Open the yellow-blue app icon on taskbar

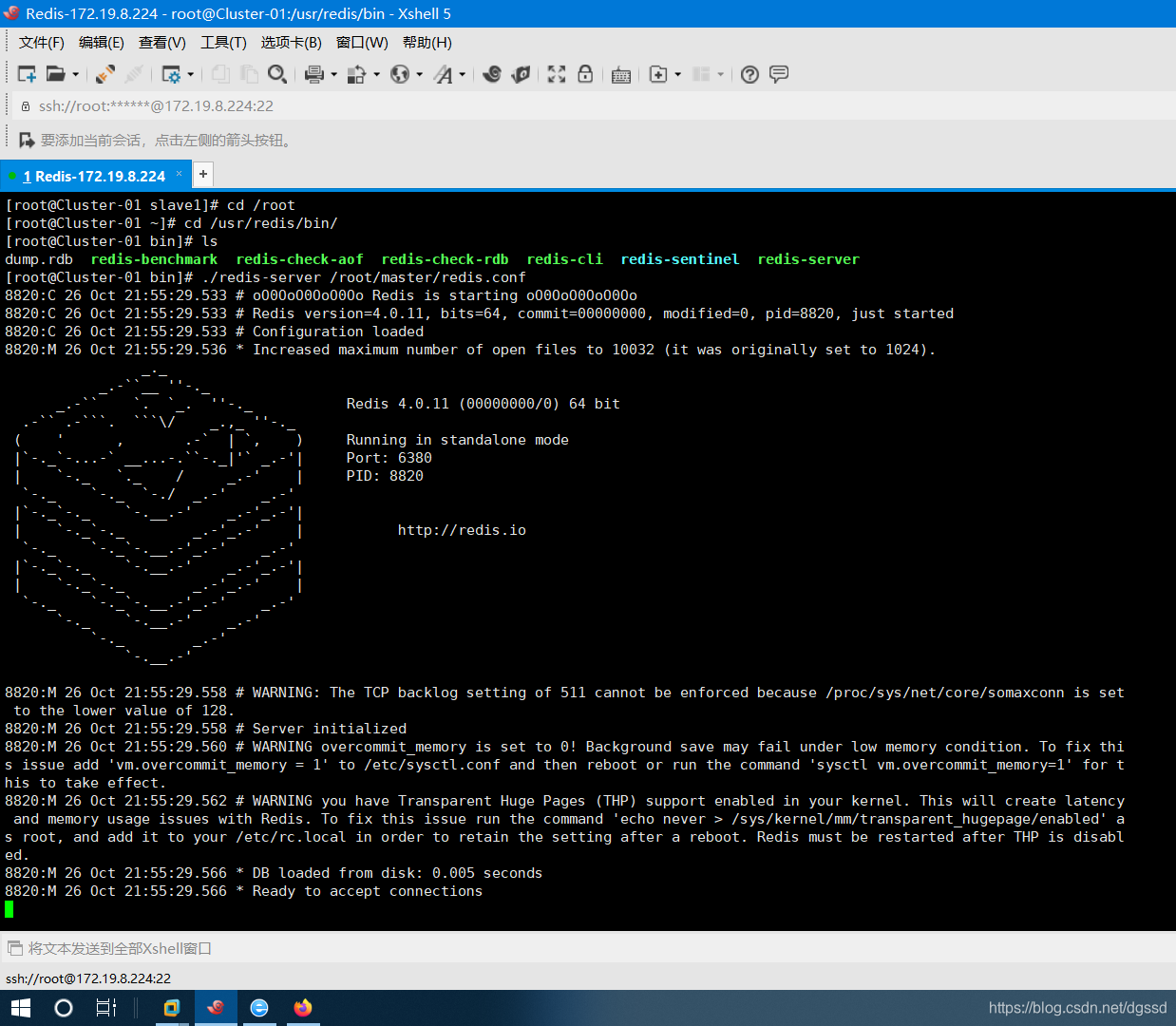pyautogui.click(x=172, y=1008)
